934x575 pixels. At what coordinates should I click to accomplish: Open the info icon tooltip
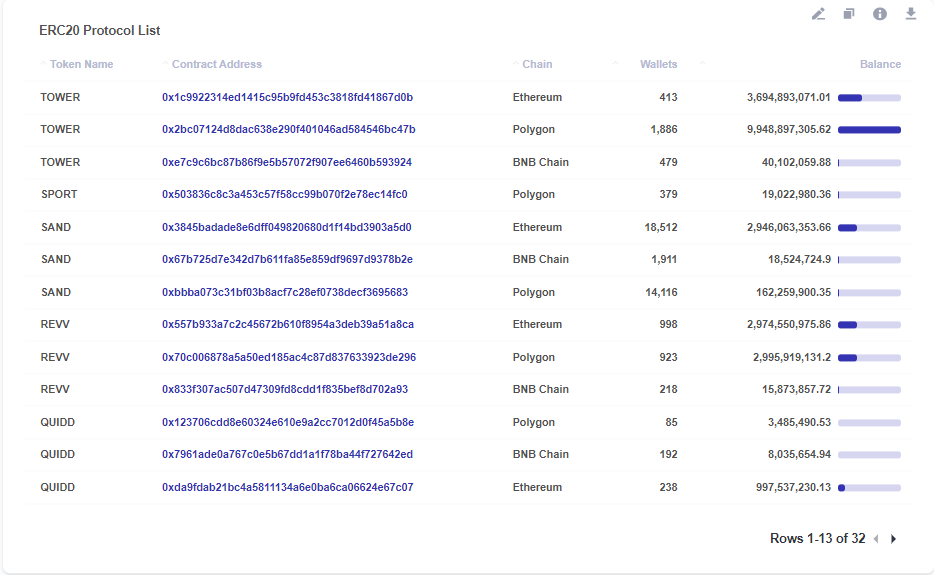pyautogui.click(x=880, y=14)
